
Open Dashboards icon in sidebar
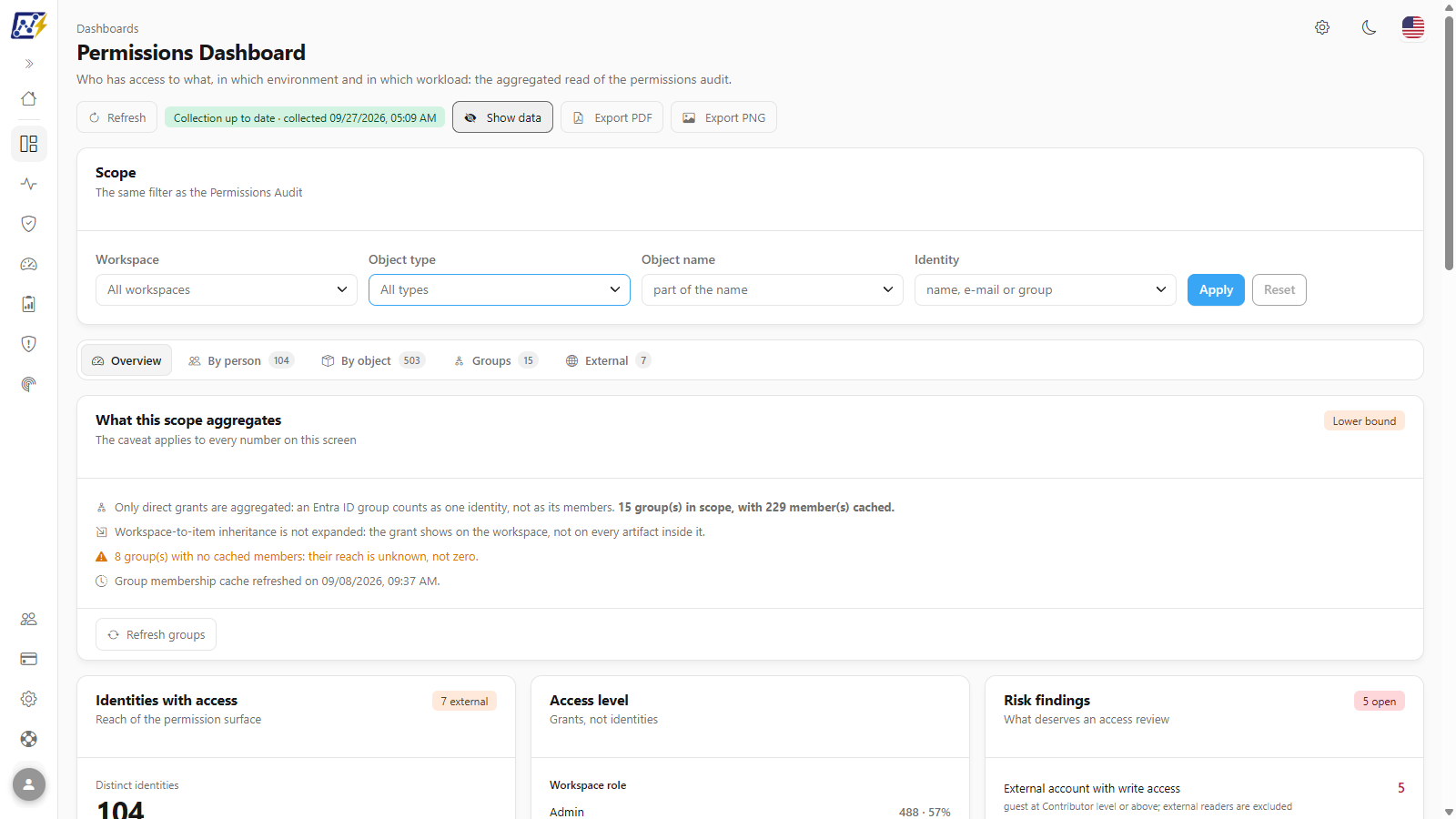pyautogui.click(x=29, y=144)
